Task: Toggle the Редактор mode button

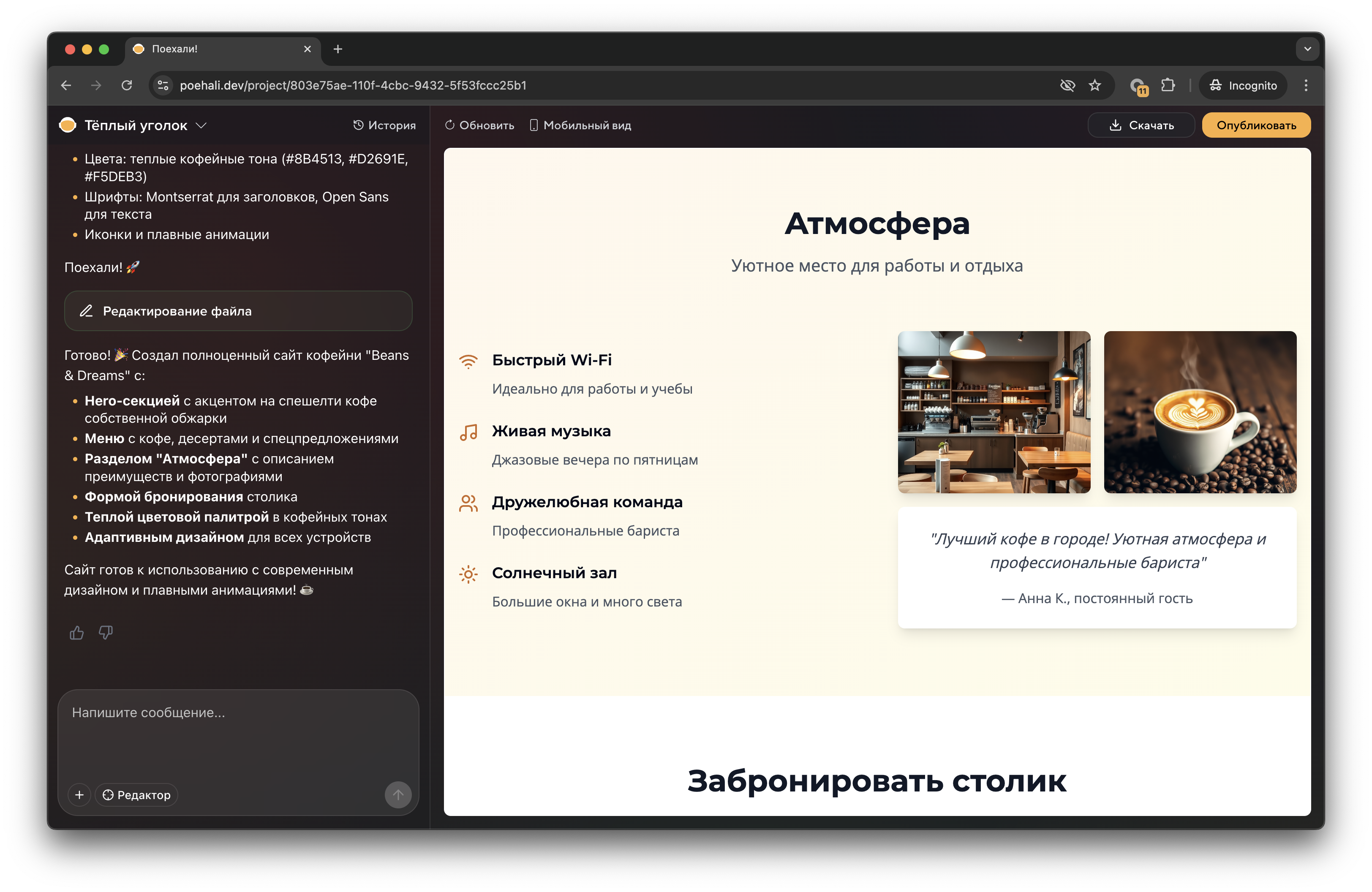Action: (136, 794)
